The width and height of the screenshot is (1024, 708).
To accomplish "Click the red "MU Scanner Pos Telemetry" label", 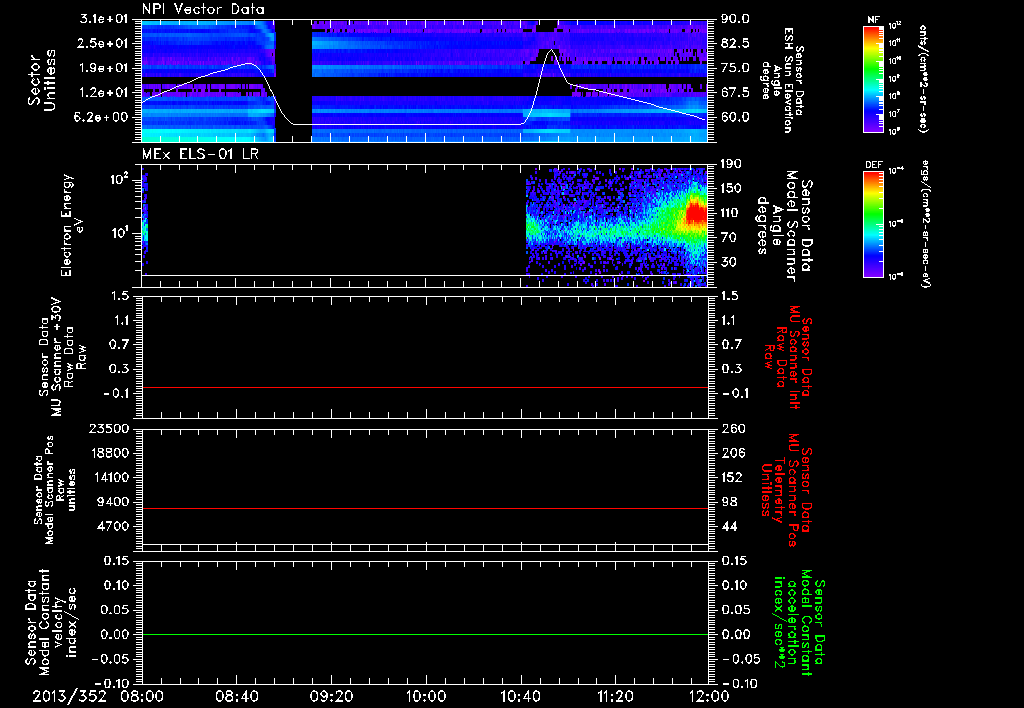I will point(786,489).
